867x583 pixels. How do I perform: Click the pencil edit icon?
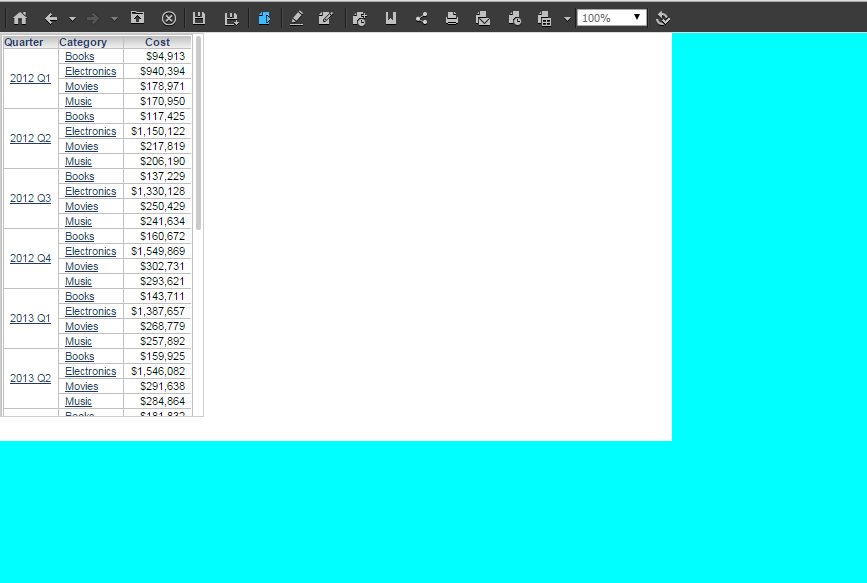(x=296, y=18)
